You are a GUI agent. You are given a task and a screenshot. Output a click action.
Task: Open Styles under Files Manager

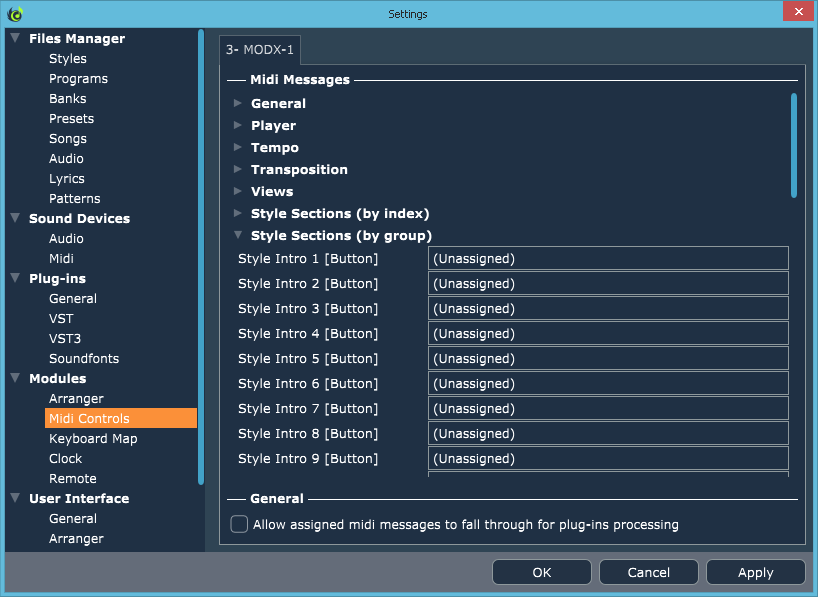tap(68, 58)
